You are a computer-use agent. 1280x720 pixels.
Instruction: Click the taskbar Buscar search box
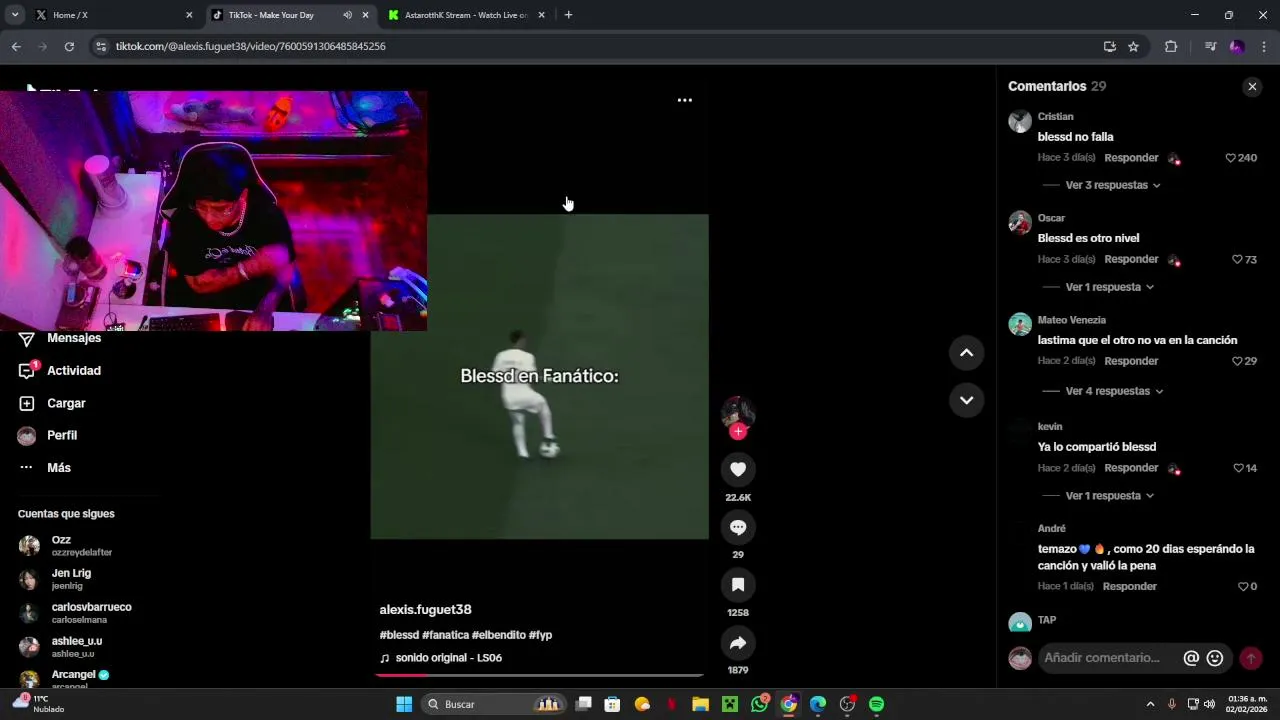pos(494,704)
